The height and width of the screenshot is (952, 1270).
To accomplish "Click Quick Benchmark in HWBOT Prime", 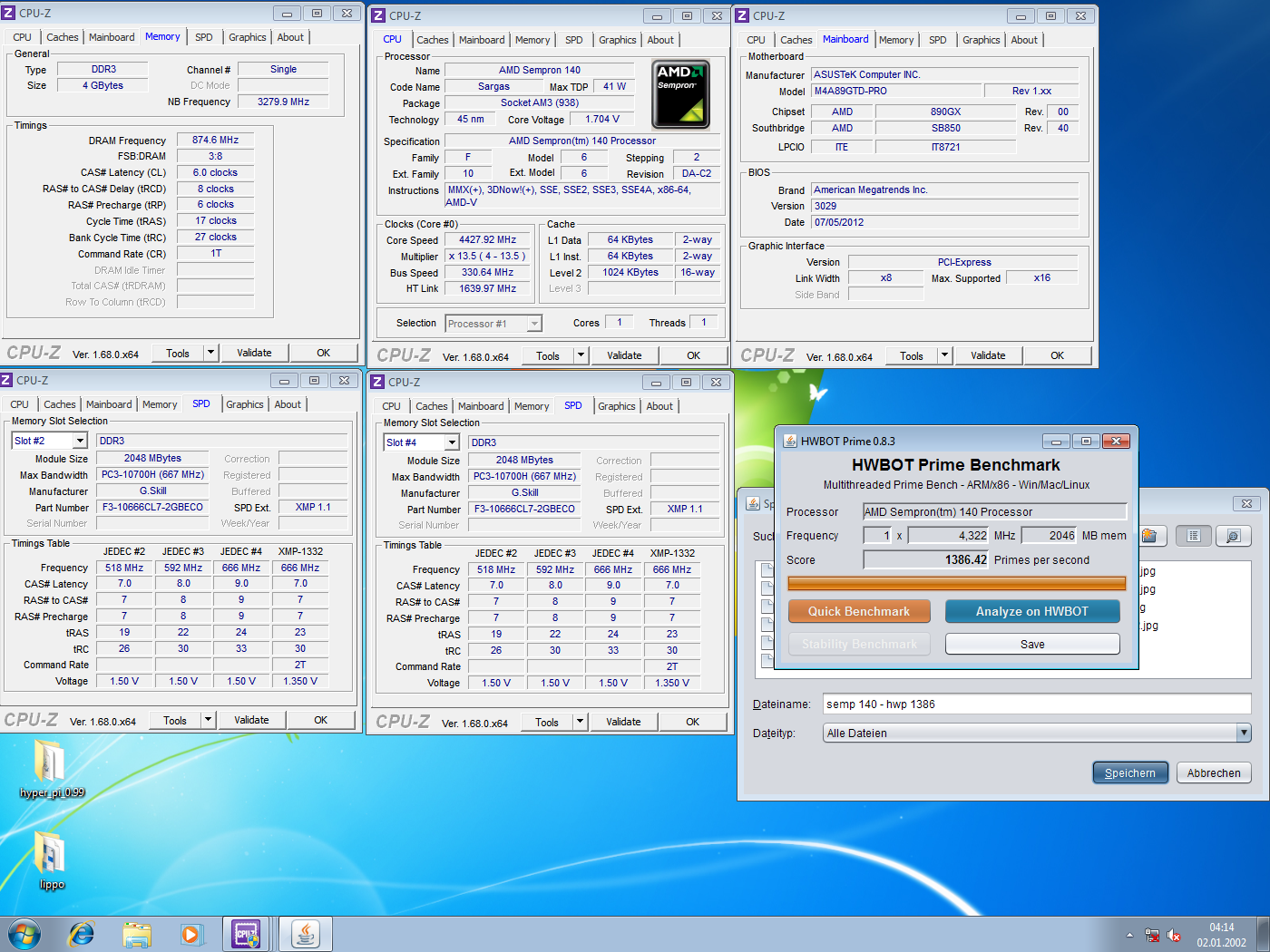I will [859, 611].
